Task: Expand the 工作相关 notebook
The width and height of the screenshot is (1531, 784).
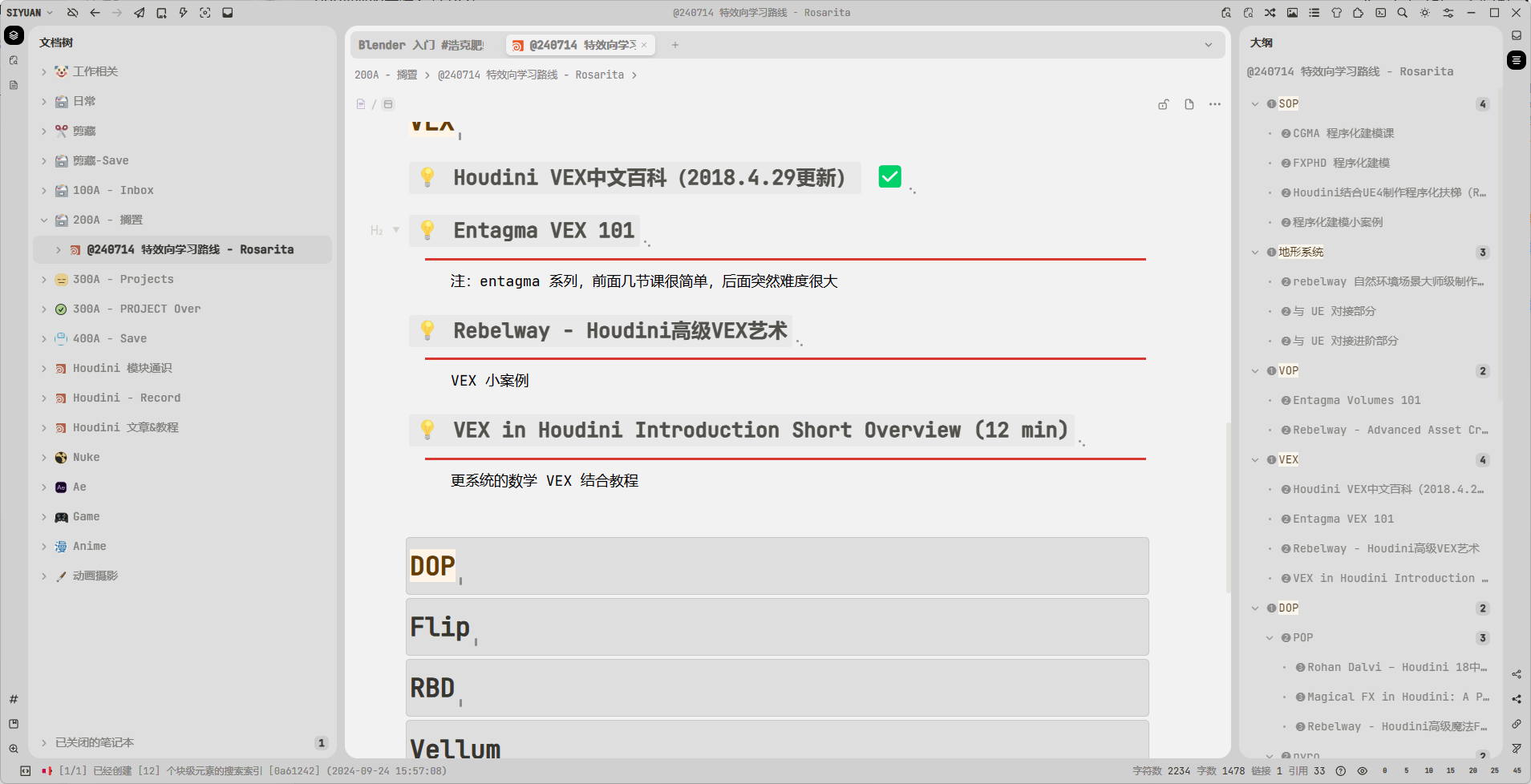Action: 44,71
